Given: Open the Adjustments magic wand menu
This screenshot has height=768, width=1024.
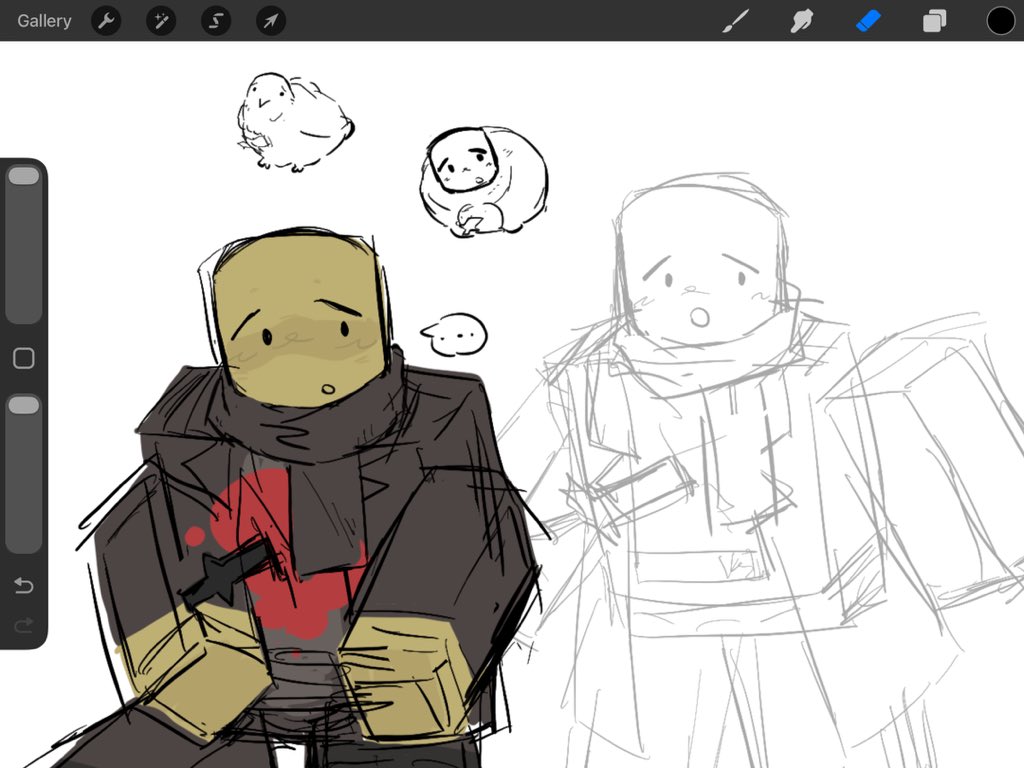Looking at the screenshot, I should [x=161, y=21].
